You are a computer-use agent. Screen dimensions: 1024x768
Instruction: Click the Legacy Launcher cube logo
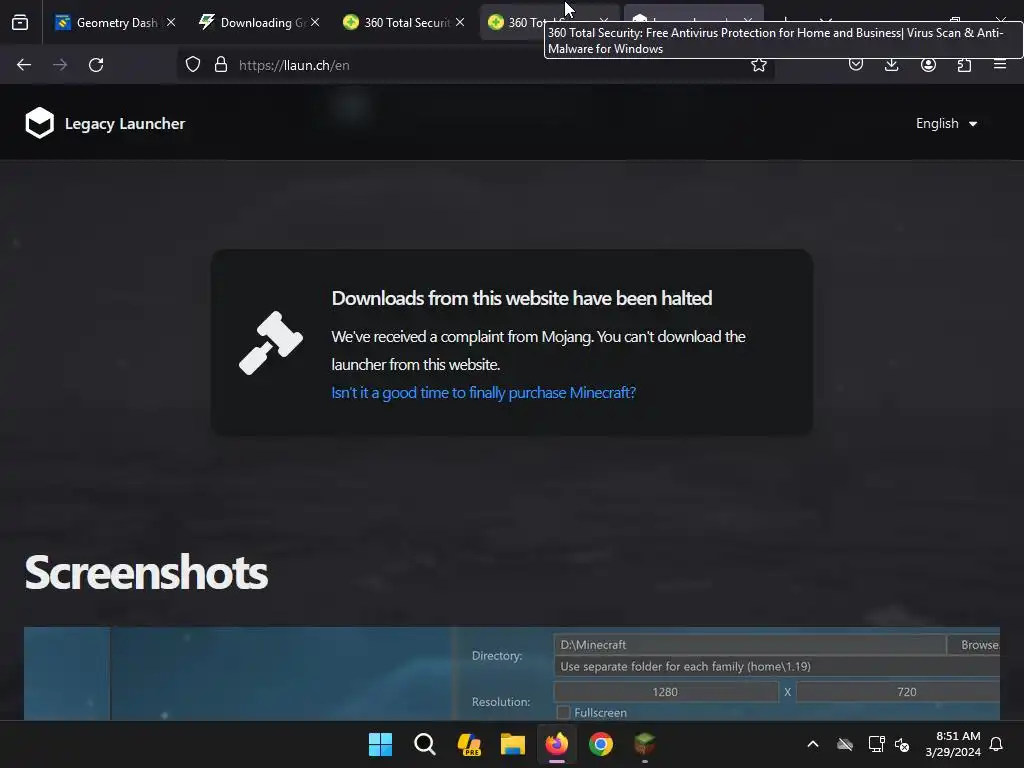point(39,123)
